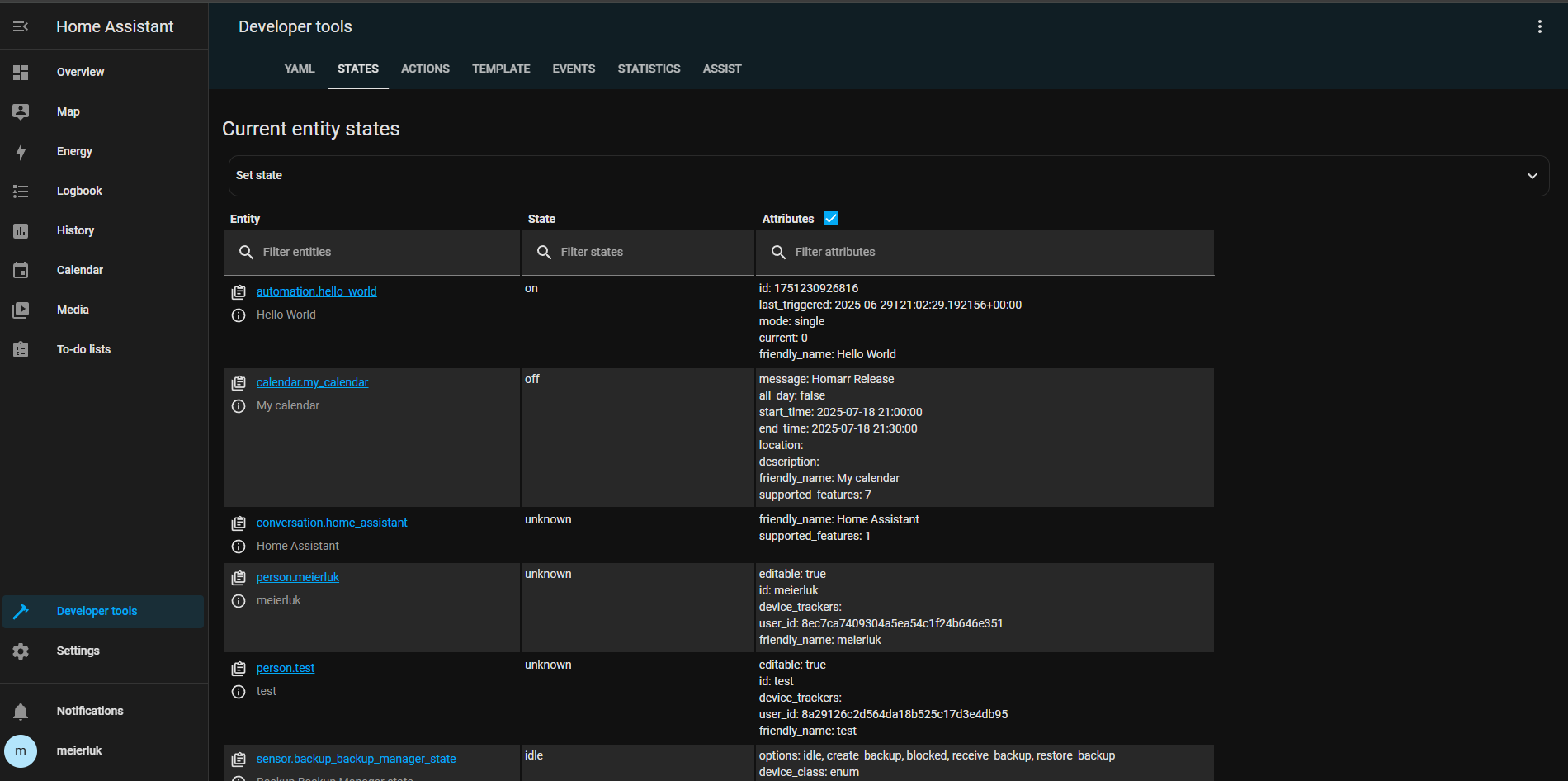
Task: Open the Media sidebar icon
Action: pos(21,310)
